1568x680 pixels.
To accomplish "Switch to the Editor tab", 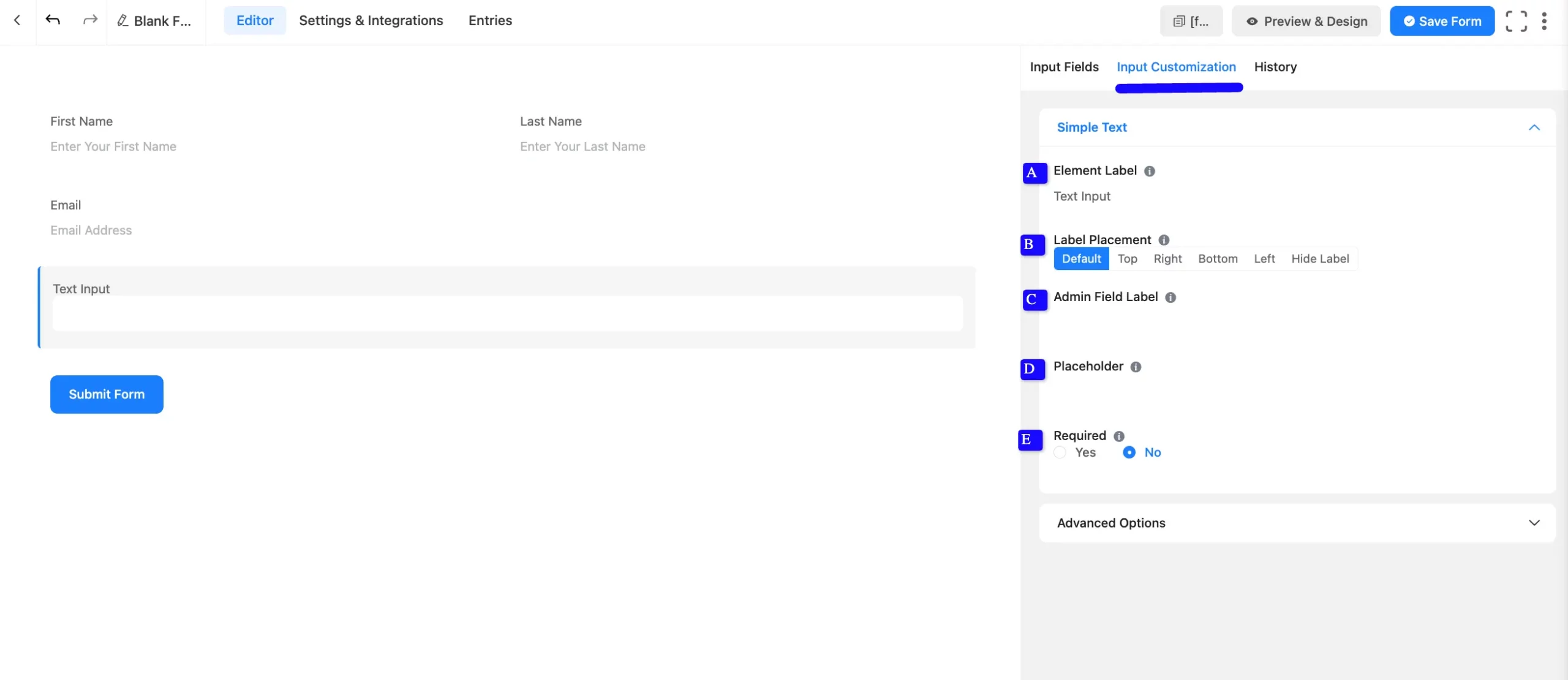I will 255,20.
